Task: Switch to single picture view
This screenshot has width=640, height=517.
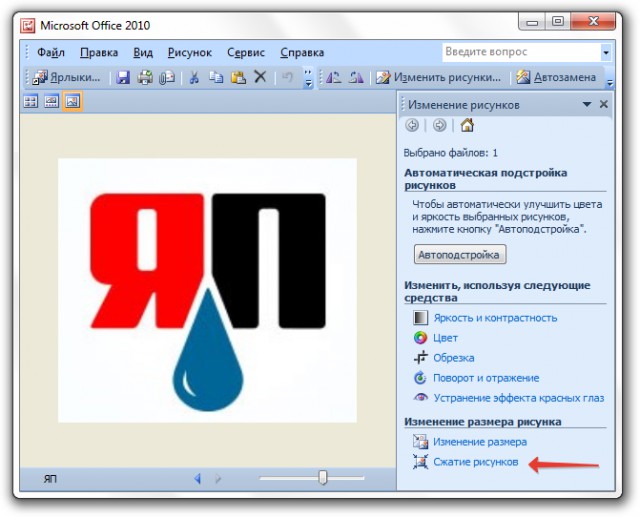Action: point(72,101)
